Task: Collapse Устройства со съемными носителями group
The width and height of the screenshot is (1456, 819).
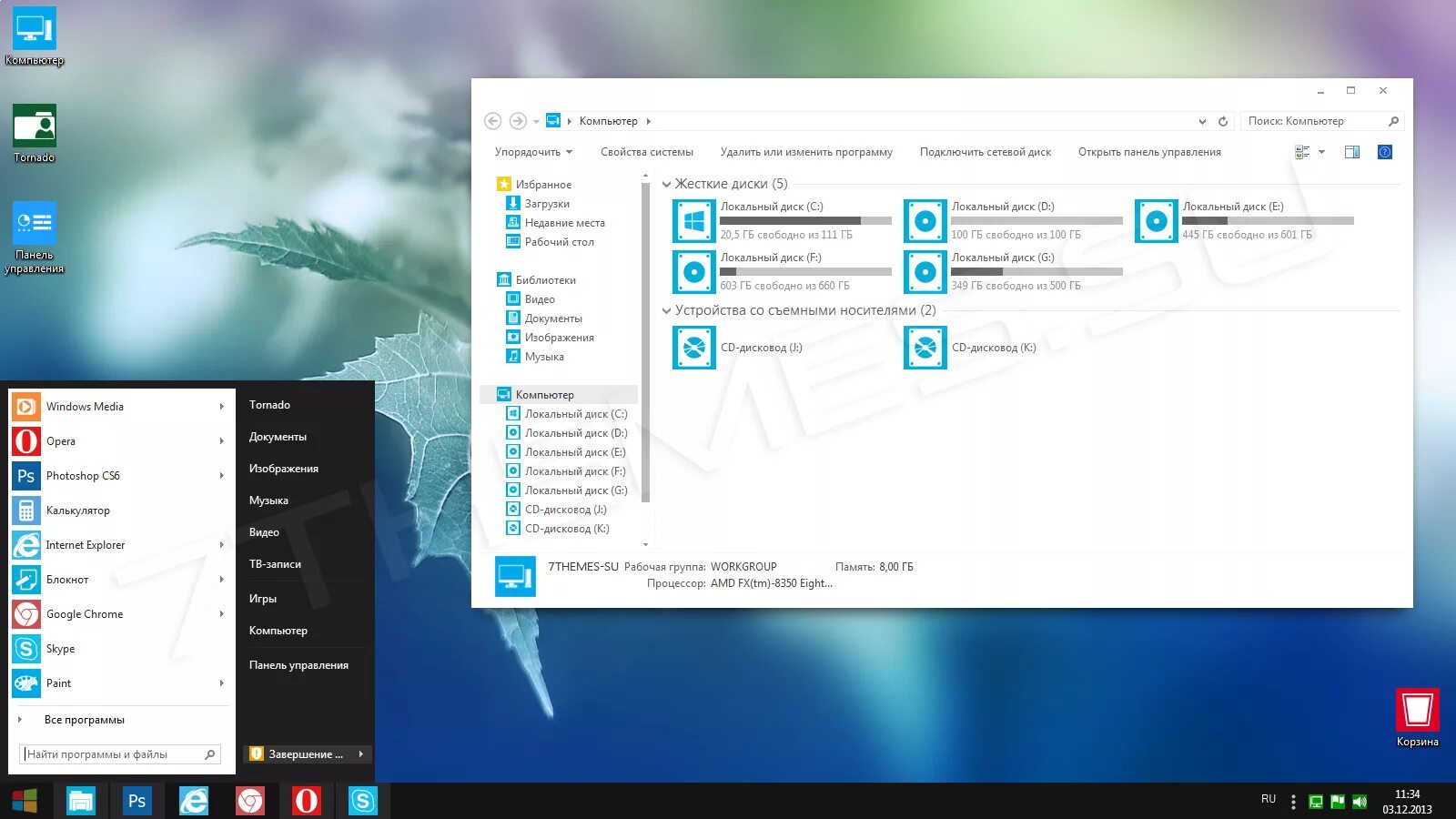Action: coord(666,310)
